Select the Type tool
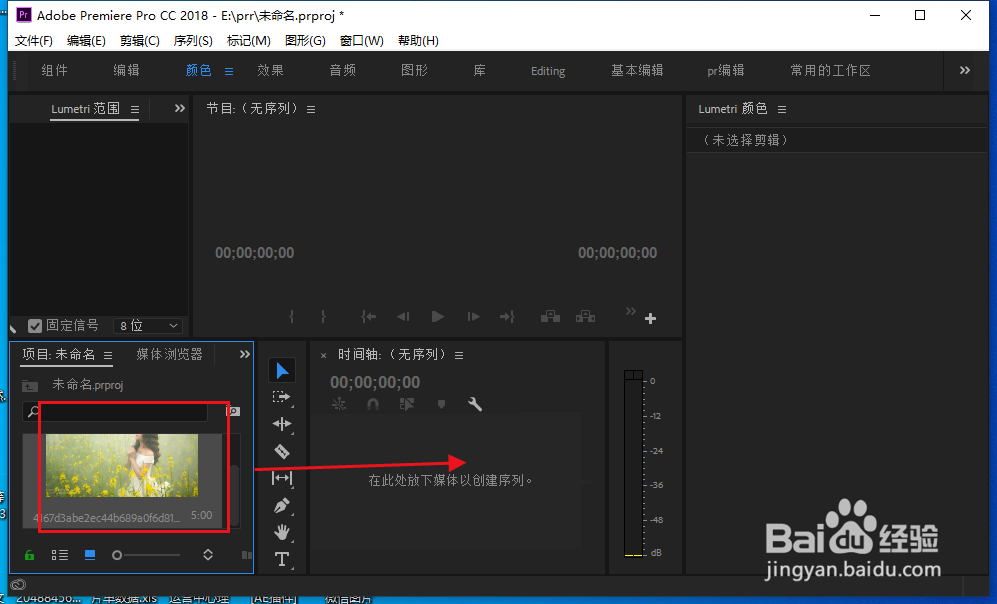Image resolution: width=997 pixels, height=604 pixels. (282, 559)
